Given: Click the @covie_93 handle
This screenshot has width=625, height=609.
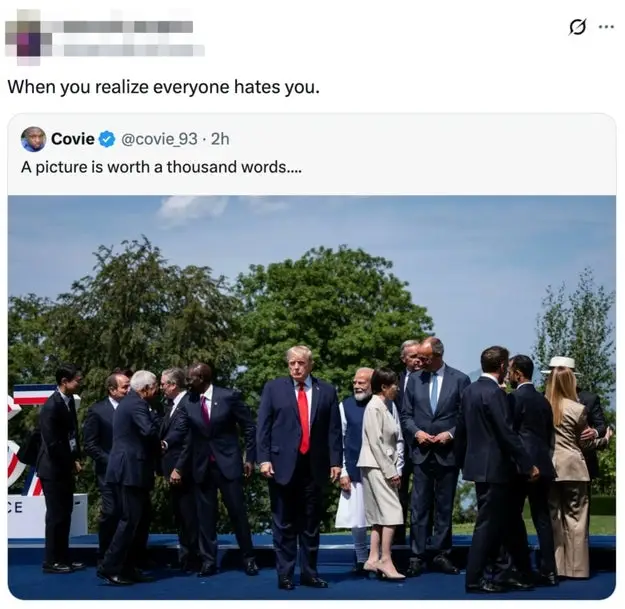Looking at the screenshot, I should tap(159, 139).
